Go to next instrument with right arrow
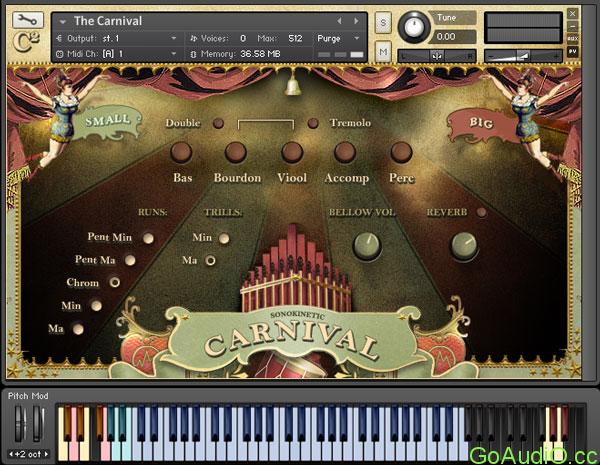The width and height of the screenshot is (600, 465). [x=356, y=21]
